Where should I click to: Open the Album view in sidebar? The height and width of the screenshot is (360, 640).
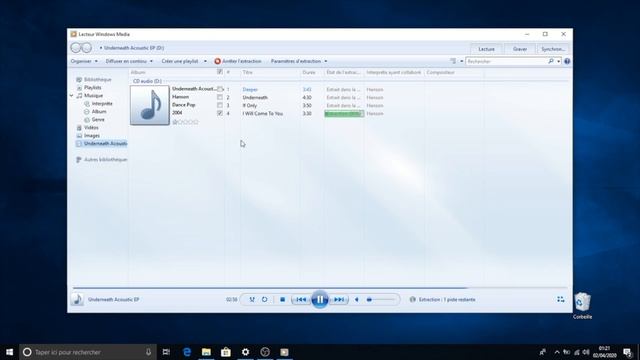click(99, 111)
